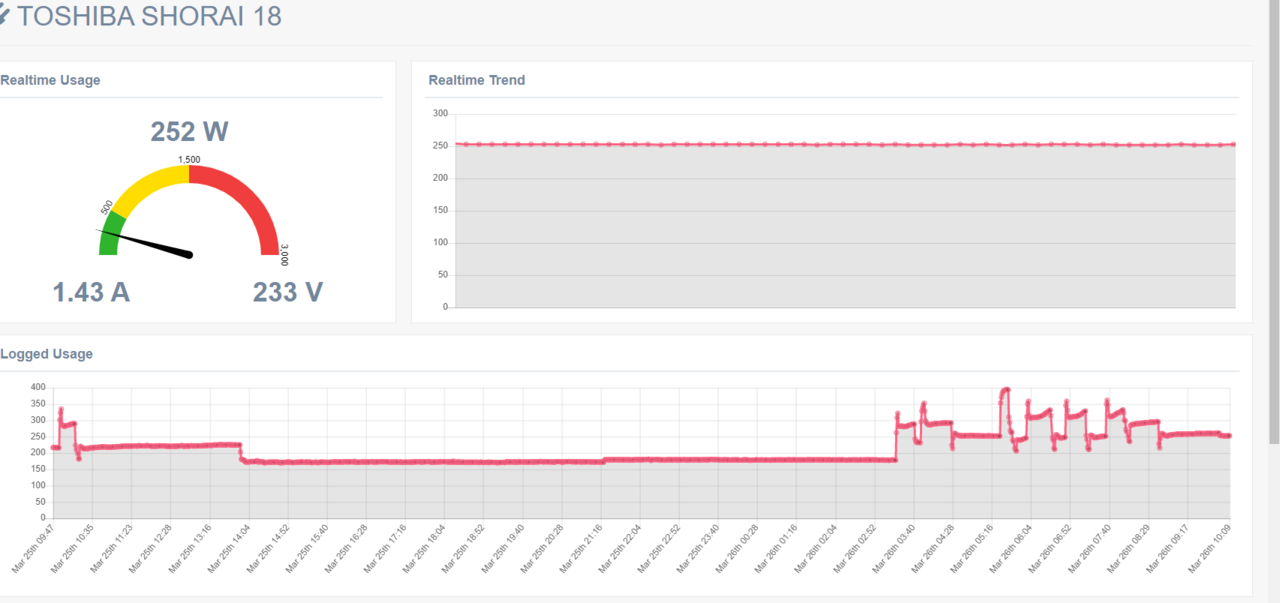Click the Mar 26th 03:40 time axis label
This screenshot has width=1280, height=603.
coord(893,548)
